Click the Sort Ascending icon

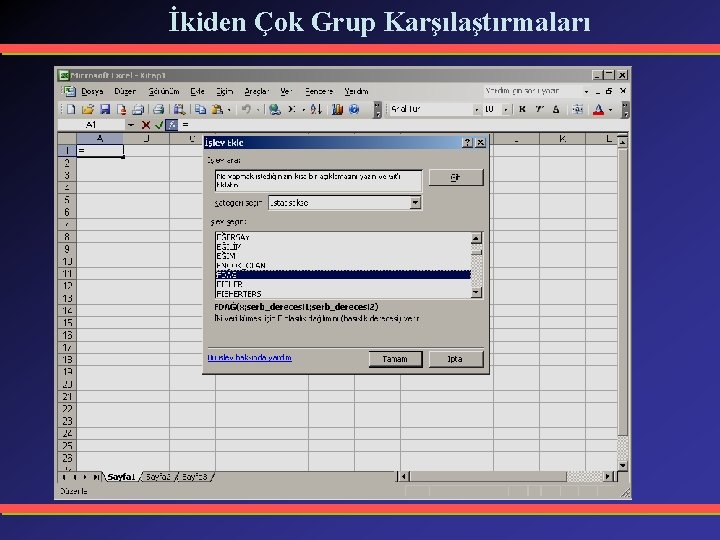tap(316, 109)
